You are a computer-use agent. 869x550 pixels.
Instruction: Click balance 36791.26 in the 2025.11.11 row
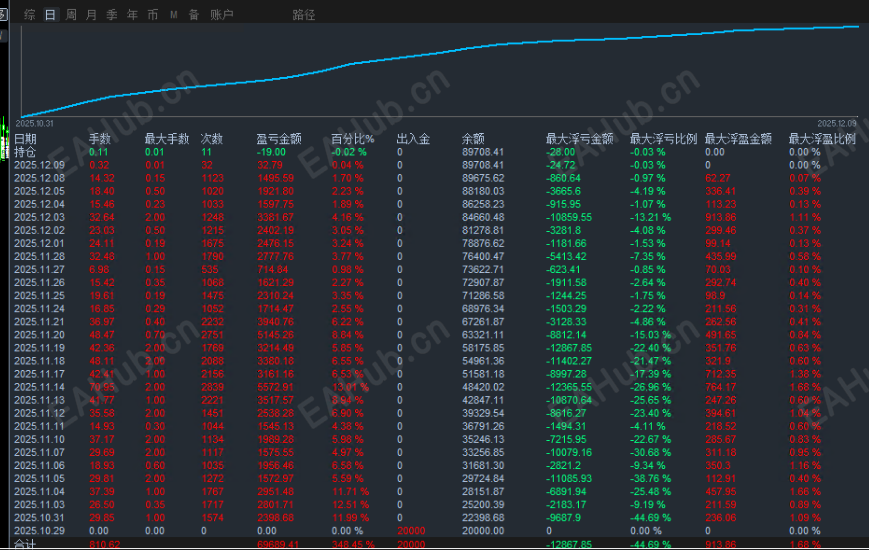tap(483, 426)
